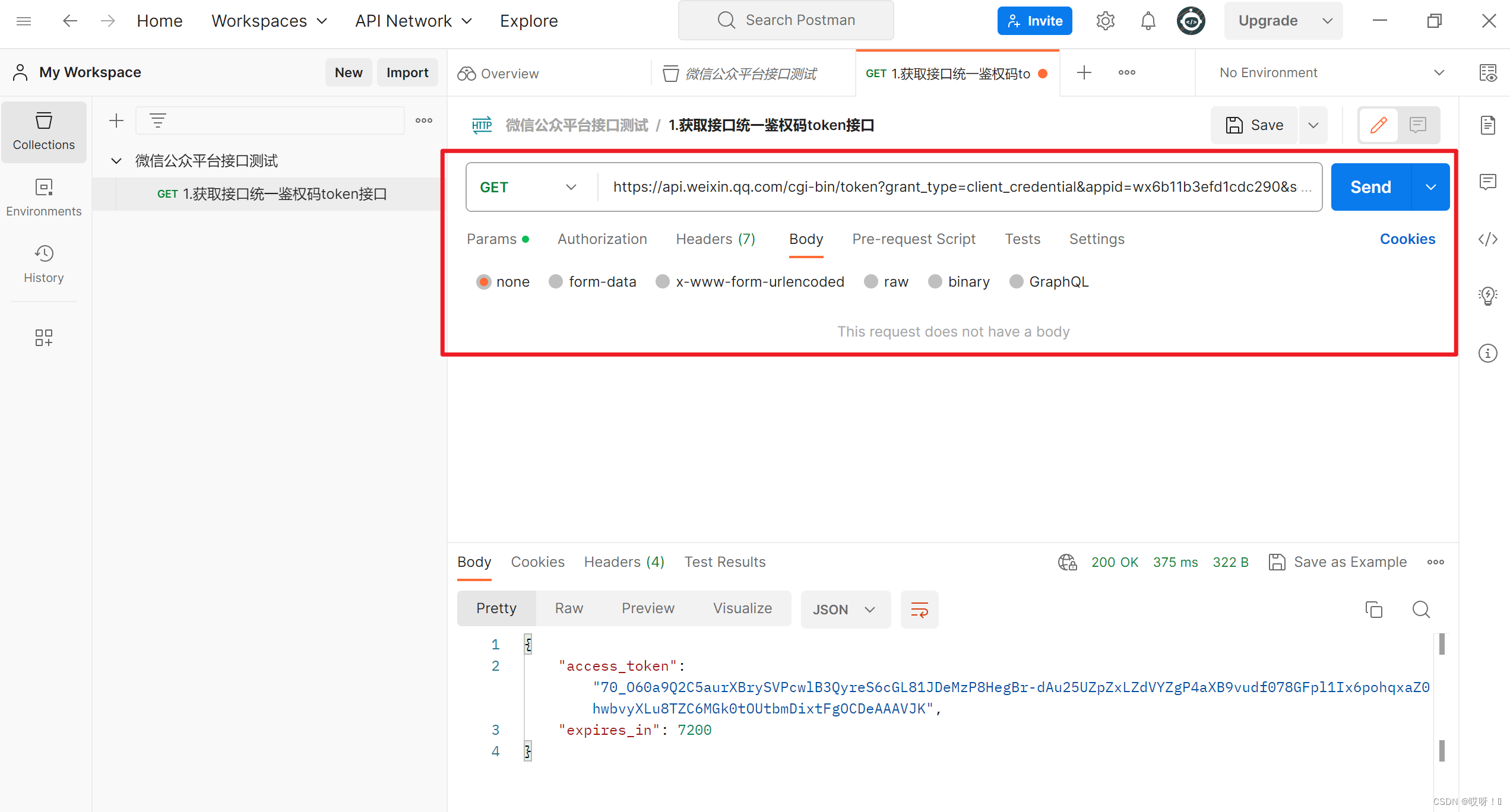
Task: Expand the Upgrade dropdown arrow
Action: pos(1328,21)
